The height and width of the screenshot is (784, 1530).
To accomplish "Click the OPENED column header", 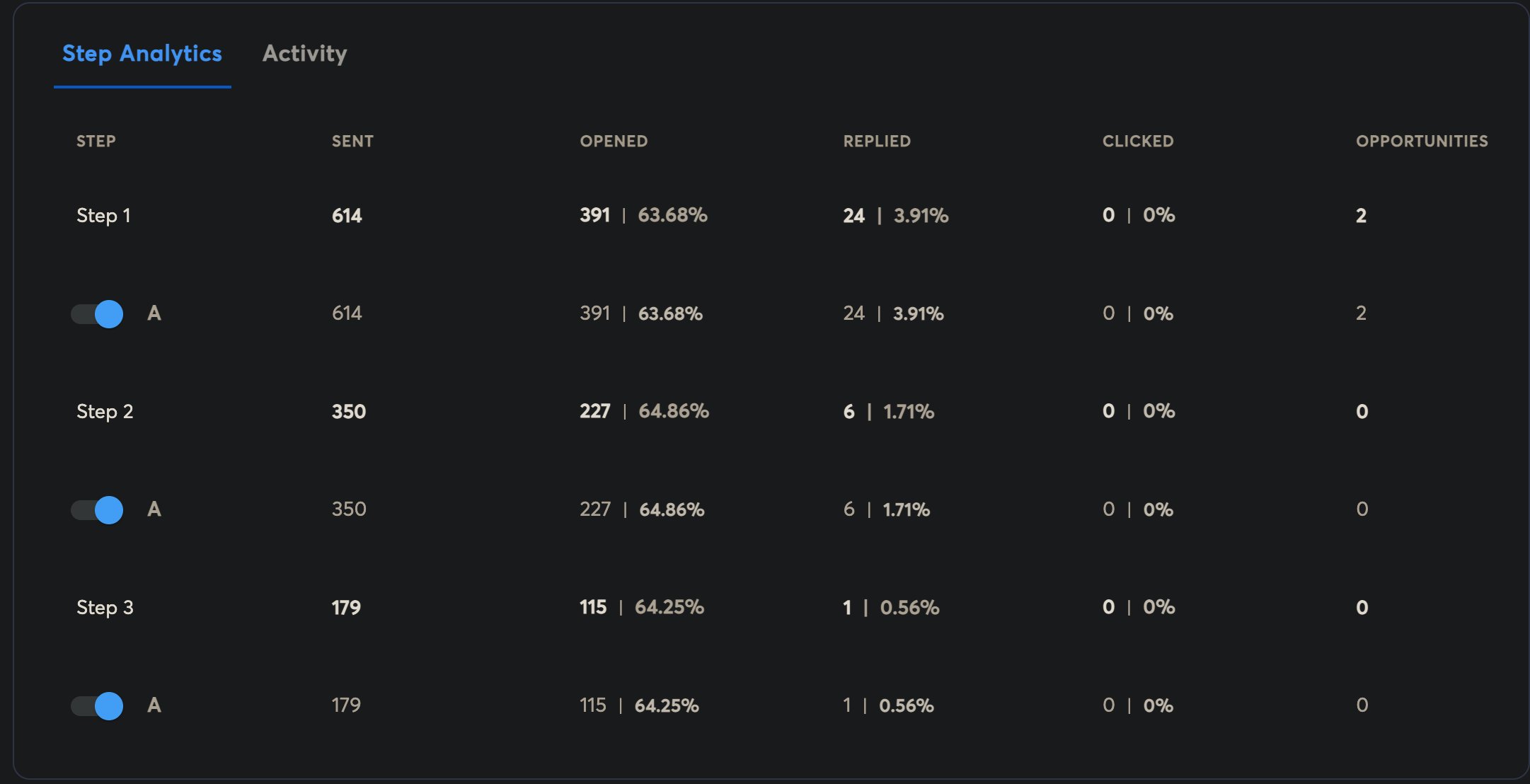I will [x=614, y=142].
